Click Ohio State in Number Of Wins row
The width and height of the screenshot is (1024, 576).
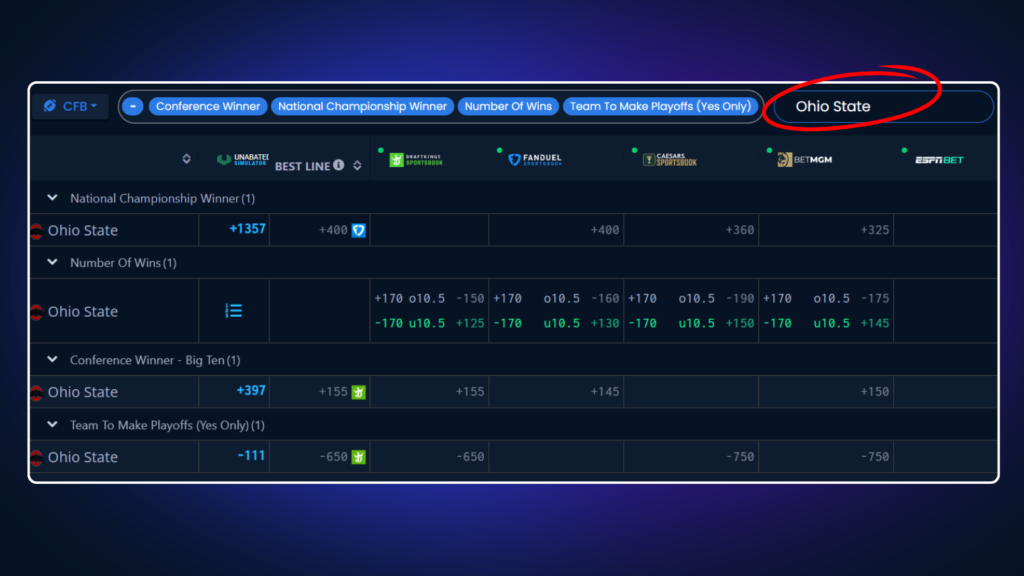coord(82,312)
